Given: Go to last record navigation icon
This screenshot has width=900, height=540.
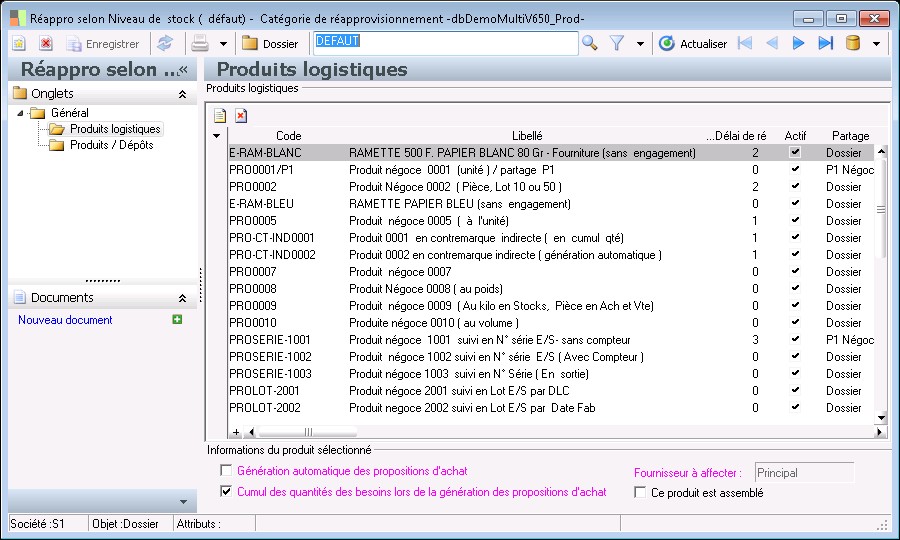Looking at the screenshot, I should (825, 43).
